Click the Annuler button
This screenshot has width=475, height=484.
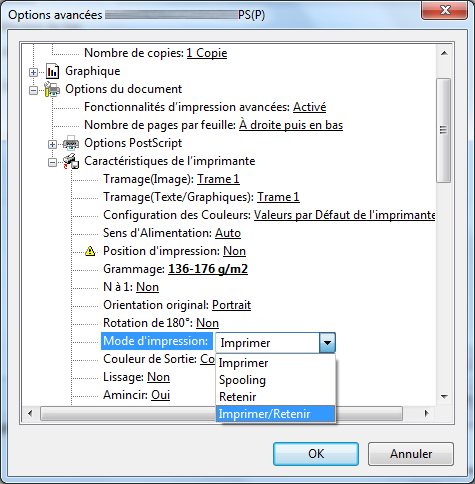411,454
